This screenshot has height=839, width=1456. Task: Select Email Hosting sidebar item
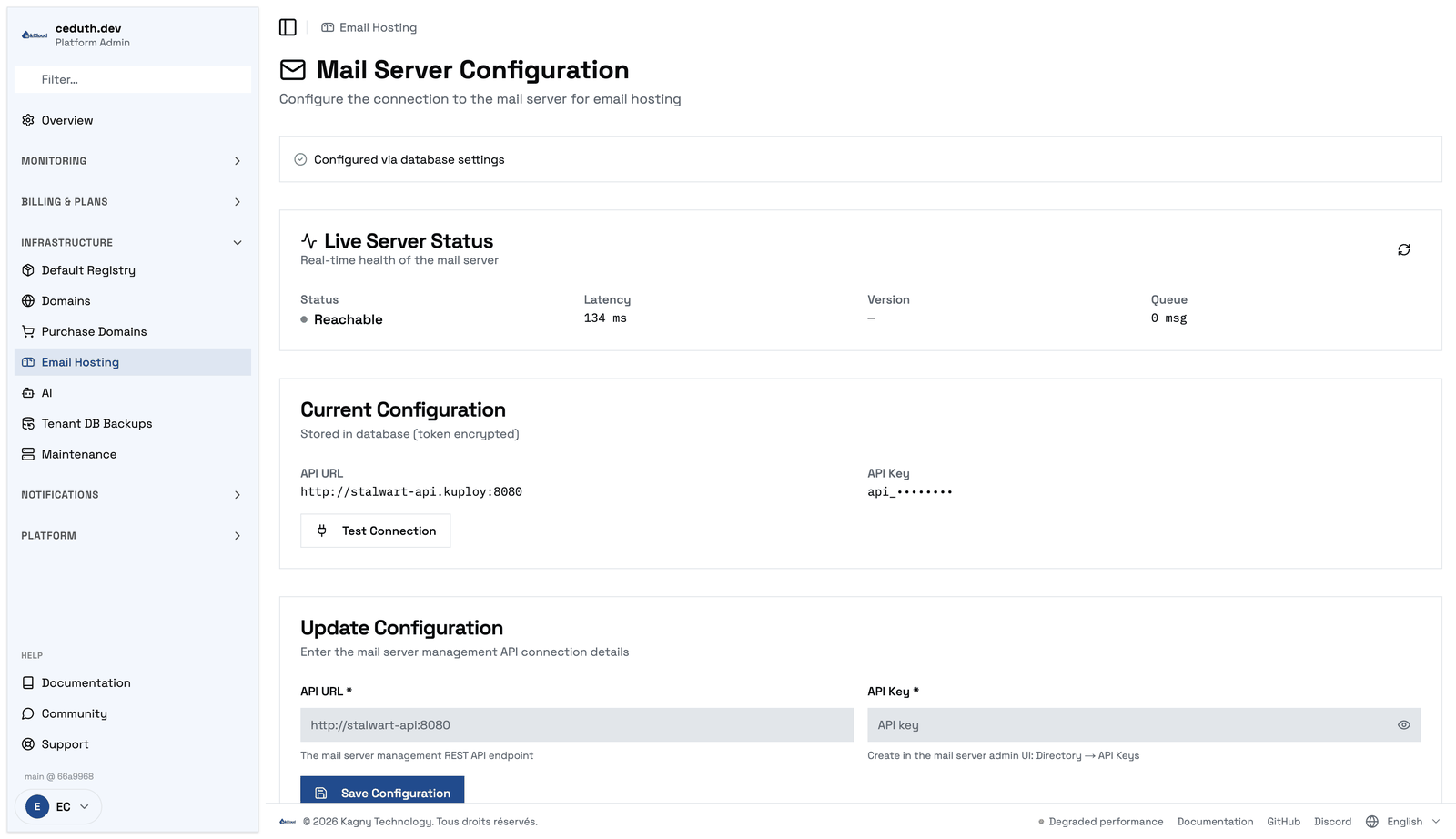pos(133,362)
